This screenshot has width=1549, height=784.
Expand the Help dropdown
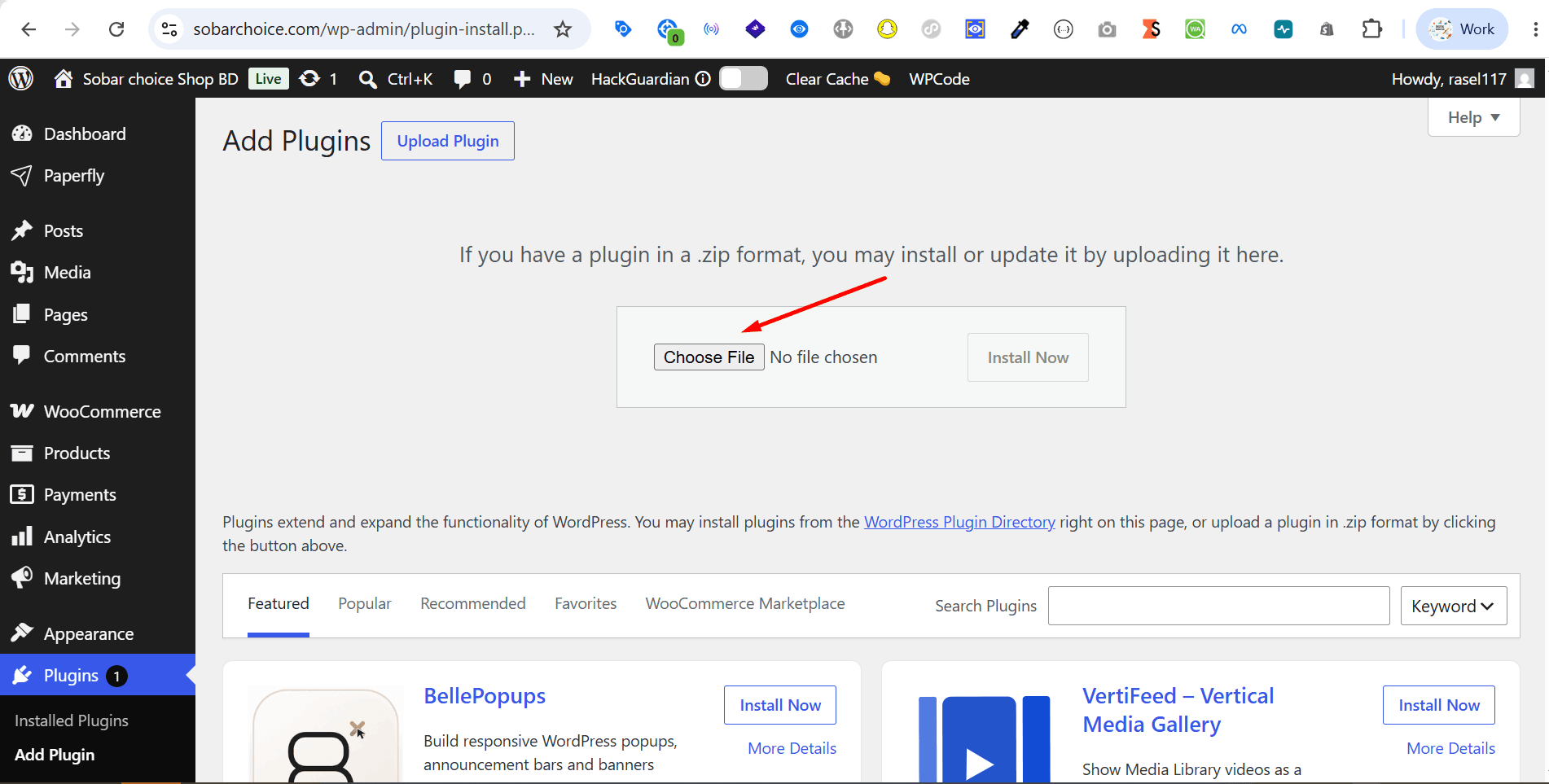(x=1473, y=117)
